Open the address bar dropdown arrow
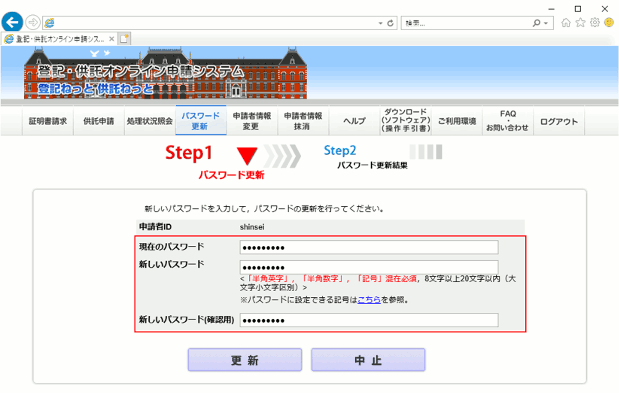The image size is (619, 393). point(380,23)
